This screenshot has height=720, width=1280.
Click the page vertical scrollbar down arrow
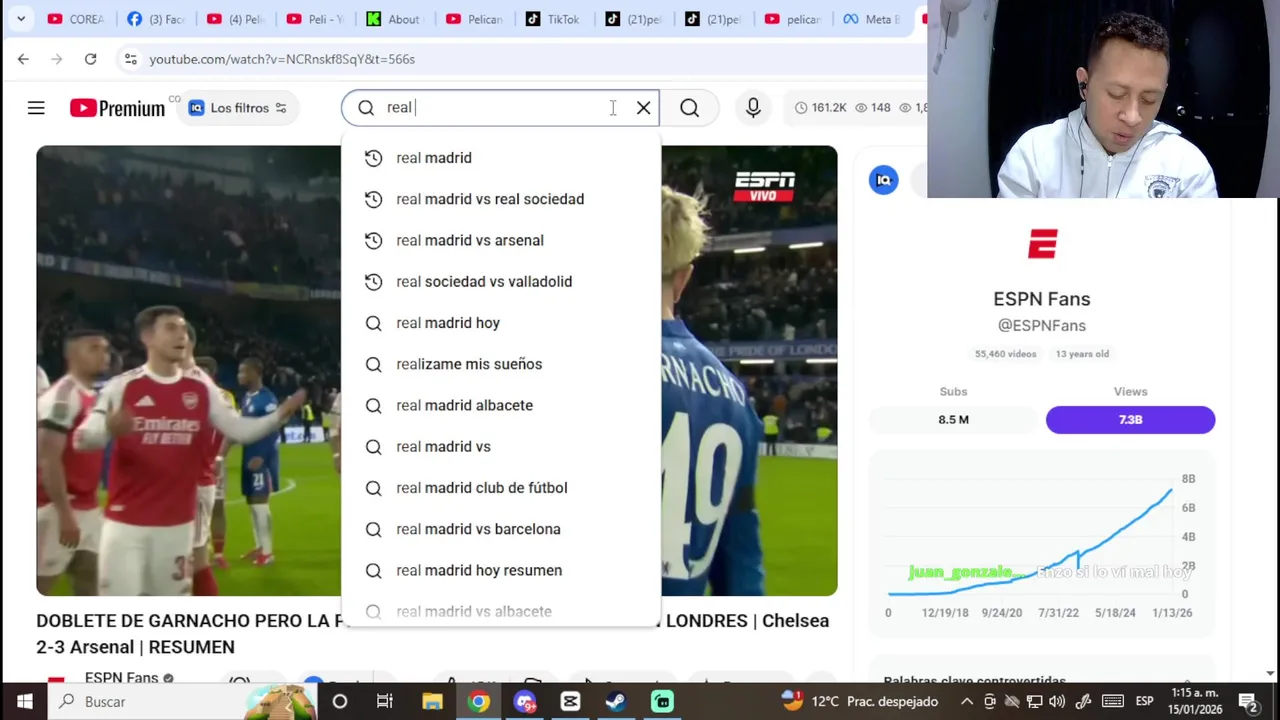point(1270,674)
